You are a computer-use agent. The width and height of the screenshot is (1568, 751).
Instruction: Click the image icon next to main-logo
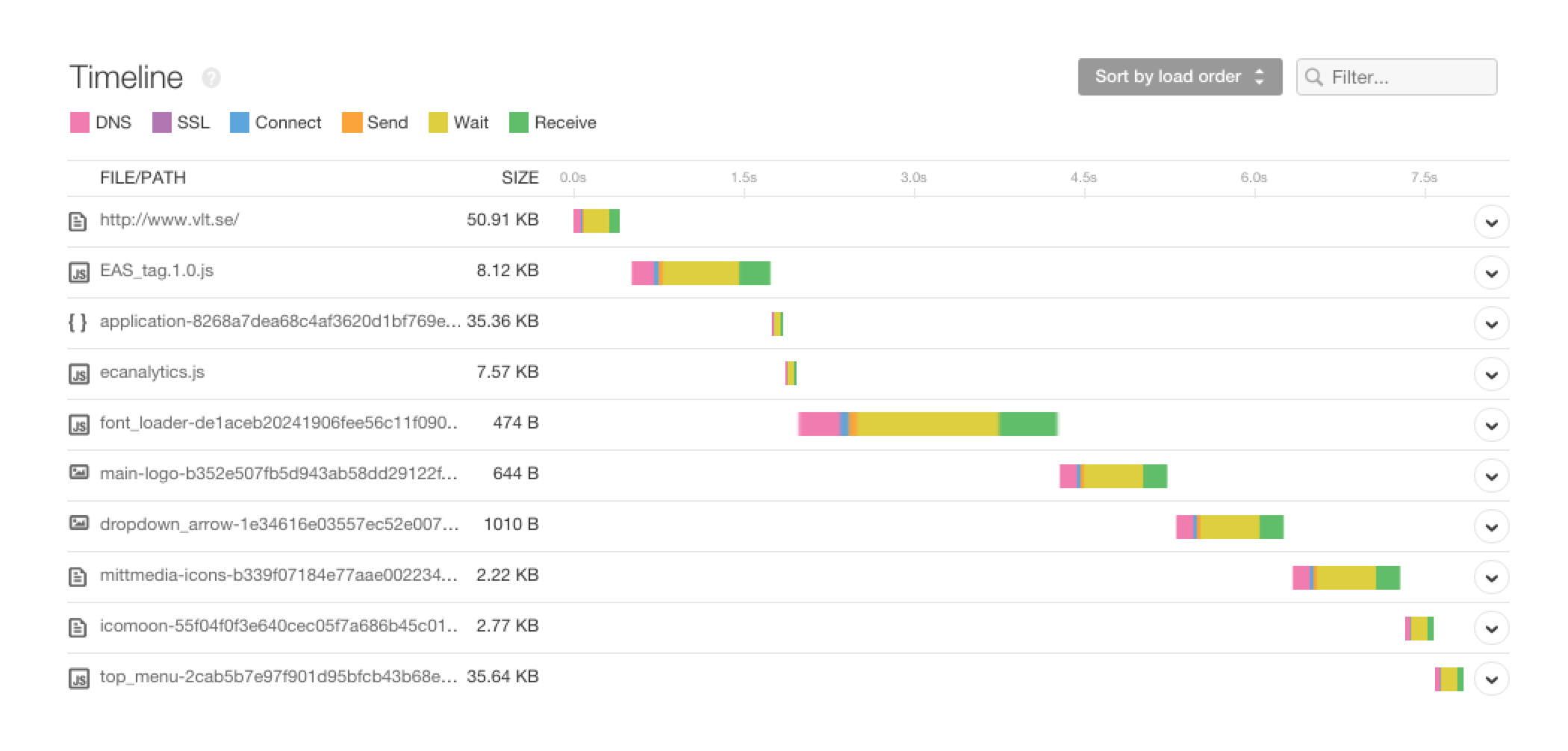pyautogui.click(x=79, y=474)
